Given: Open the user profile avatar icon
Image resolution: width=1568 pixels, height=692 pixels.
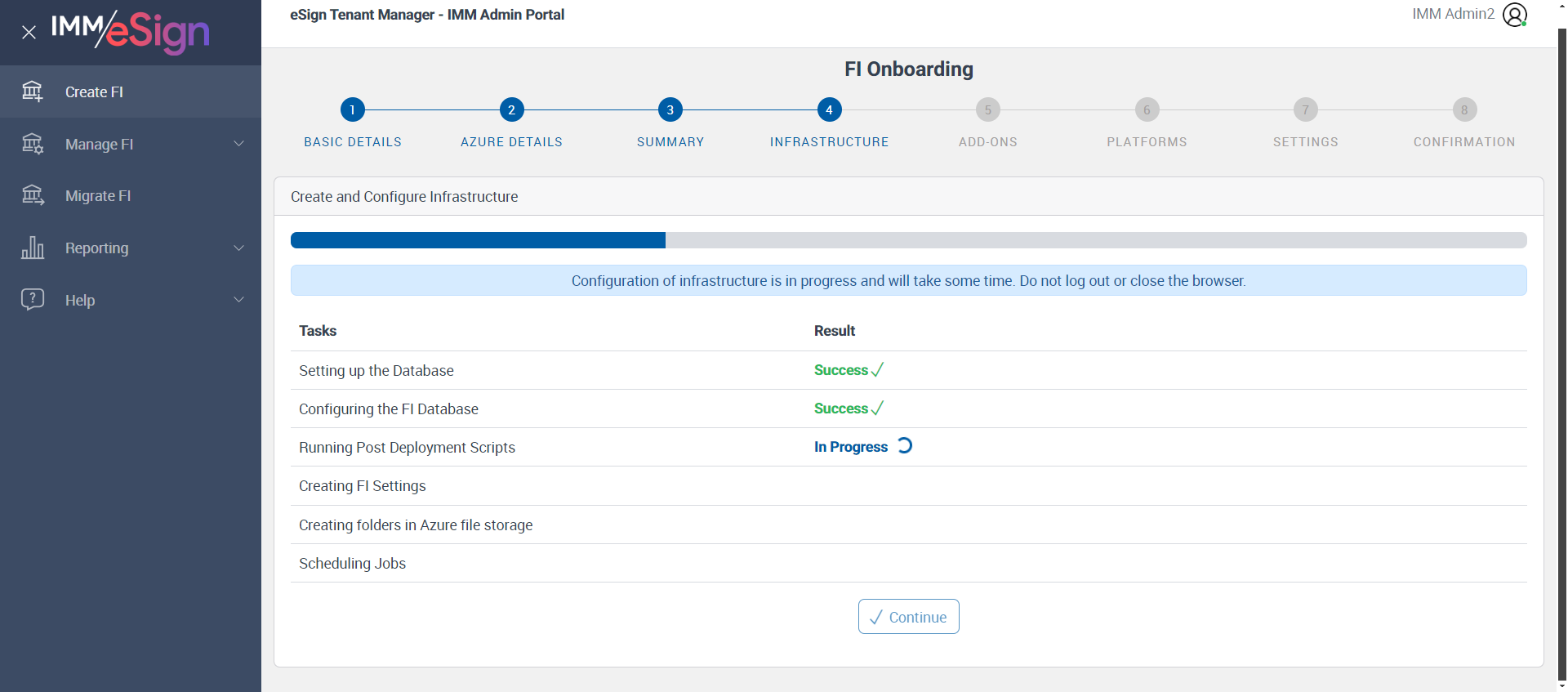Looking at the screenshot, I should [x=1515, y=15].
